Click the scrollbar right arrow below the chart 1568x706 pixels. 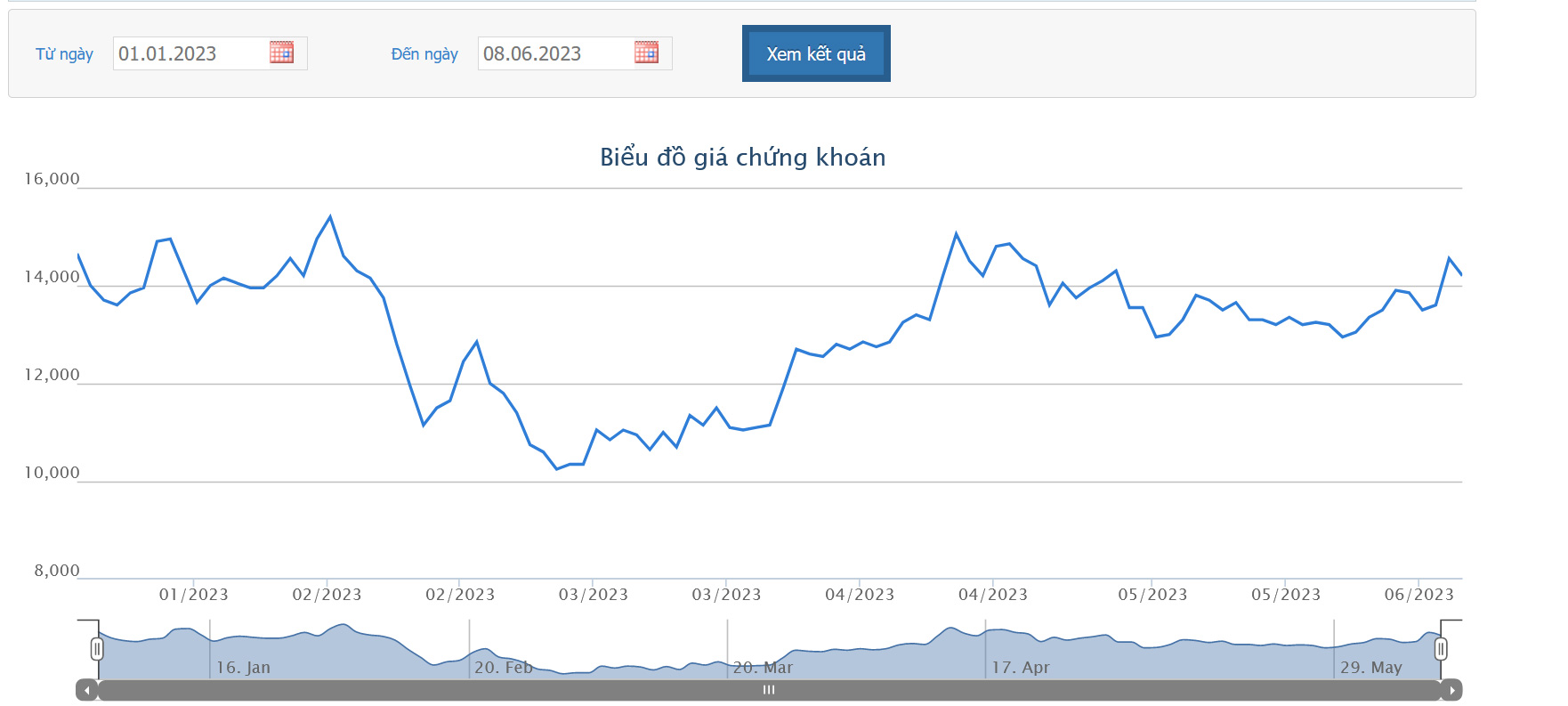pyautogui.click(x=1451, y=690)
